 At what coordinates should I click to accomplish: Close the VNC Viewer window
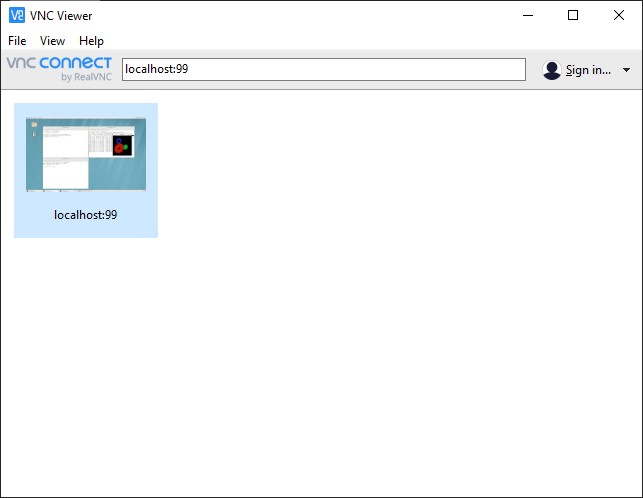click(619, 15)
